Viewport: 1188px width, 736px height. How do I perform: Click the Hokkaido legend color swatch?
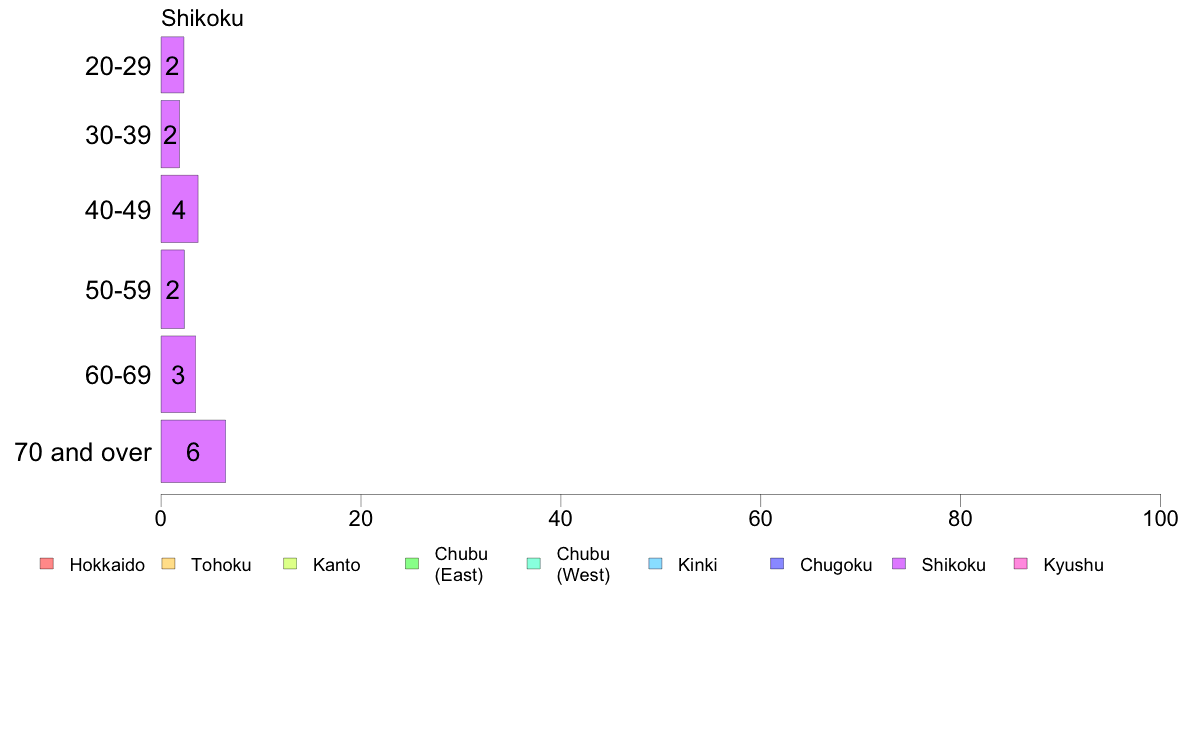point(47,563)
